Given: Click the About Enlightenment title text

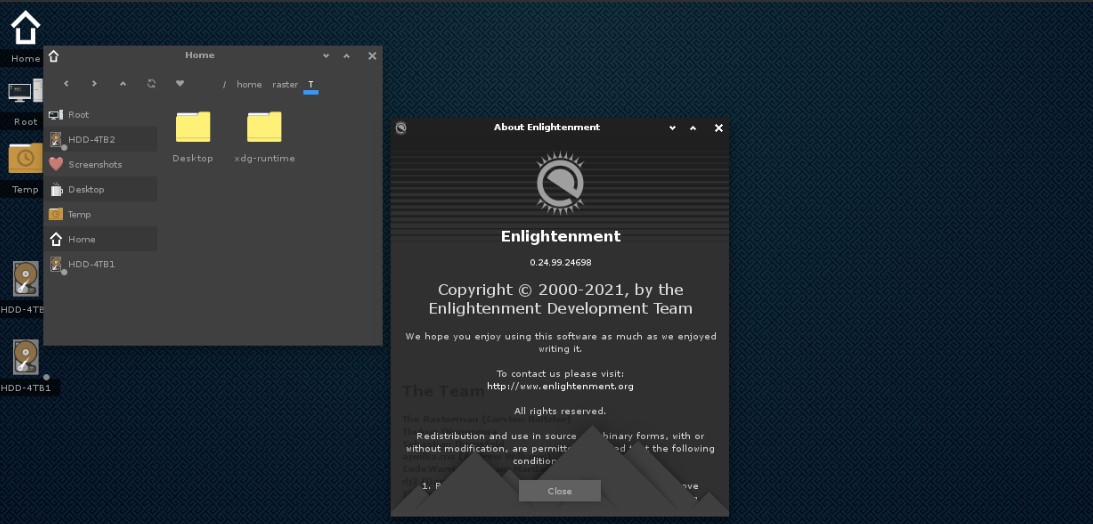Looking at the screenshot, I should click(x=547, y=128).
